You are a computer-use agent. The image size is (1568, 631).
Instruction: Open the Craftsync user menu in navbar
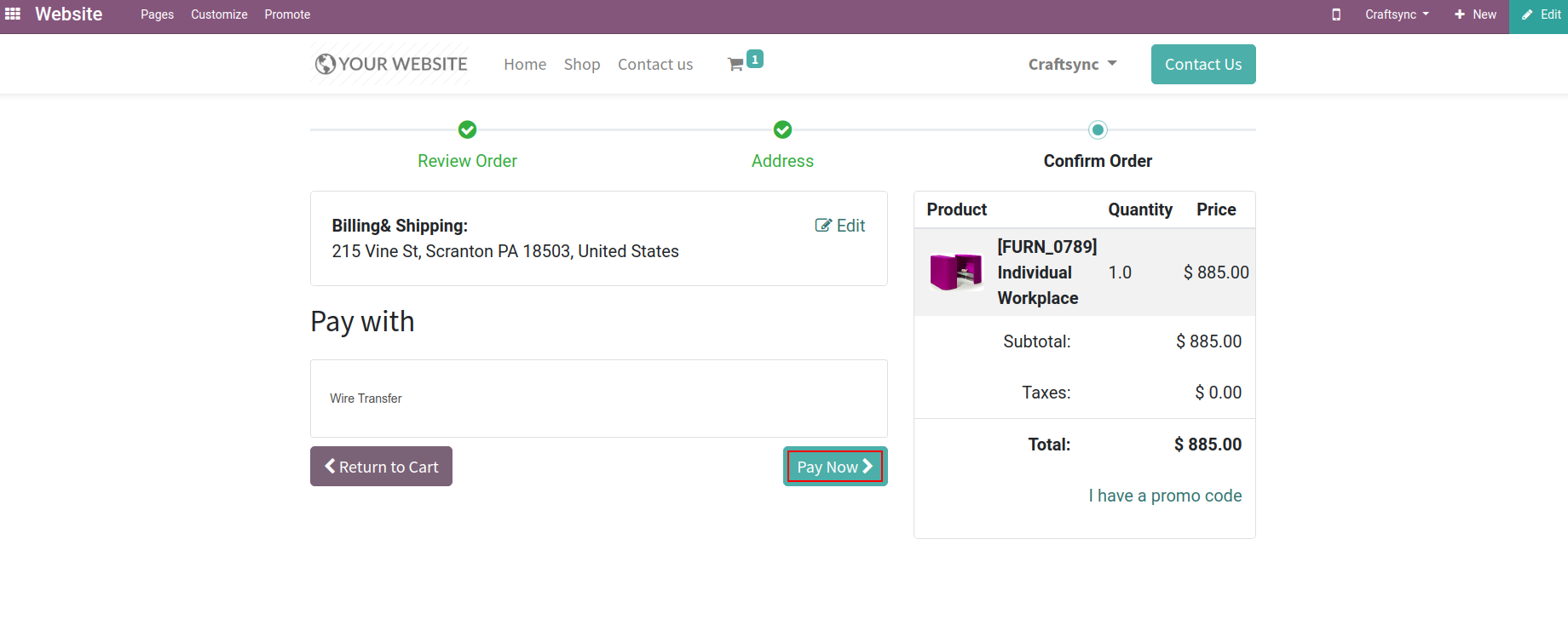[1072, 65]
